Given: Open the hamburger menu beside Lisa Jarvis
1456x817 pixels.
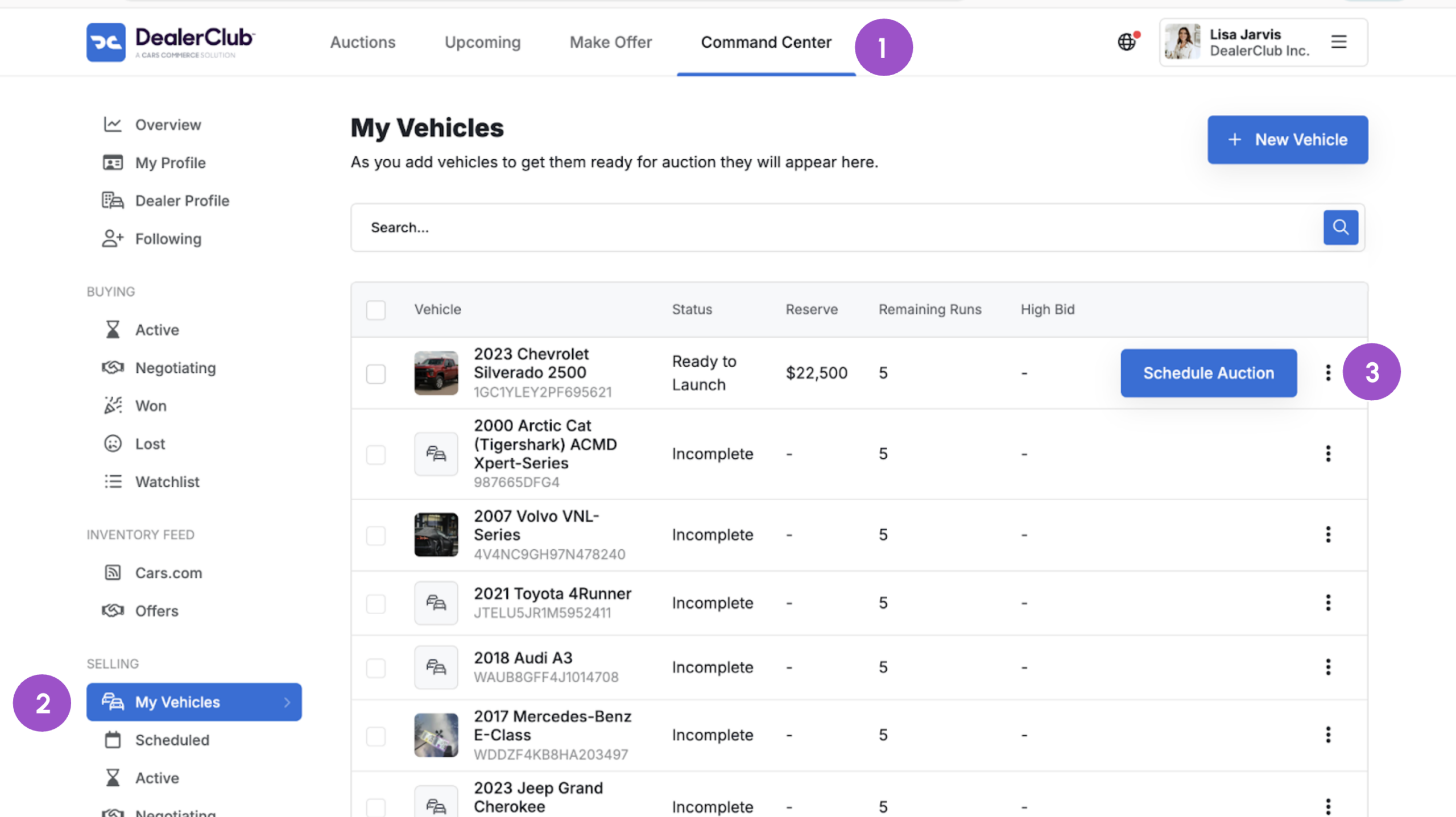Looking at the screenshot, I should [1339, 42].
